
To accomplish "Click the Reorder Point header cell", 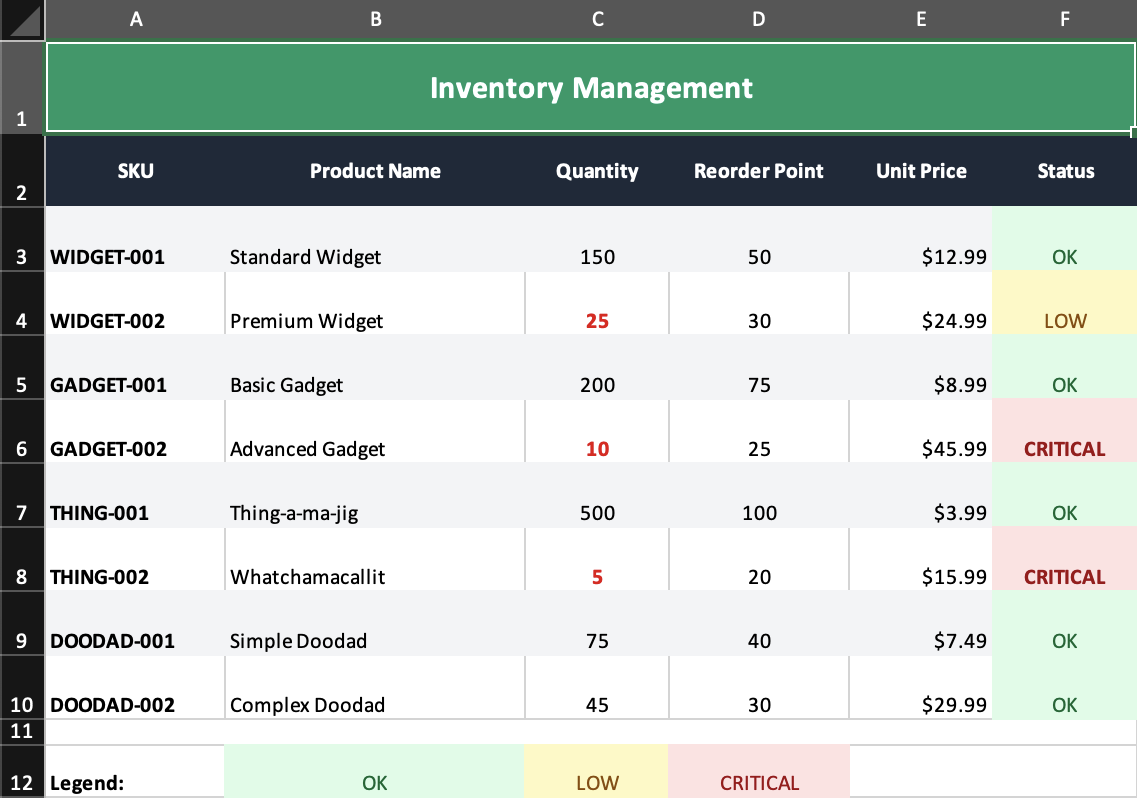I will pos(758,171).
